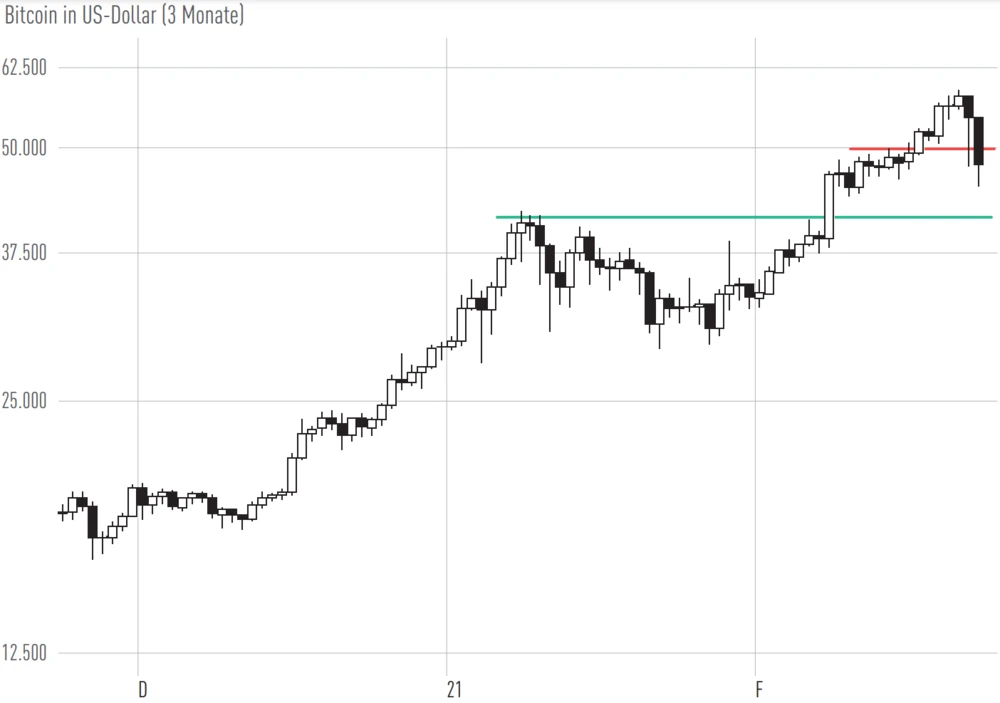Screen dimensions: 1000x703
Task: Click the tall white mid-December breakout candle
Action: tap(291, 474)
